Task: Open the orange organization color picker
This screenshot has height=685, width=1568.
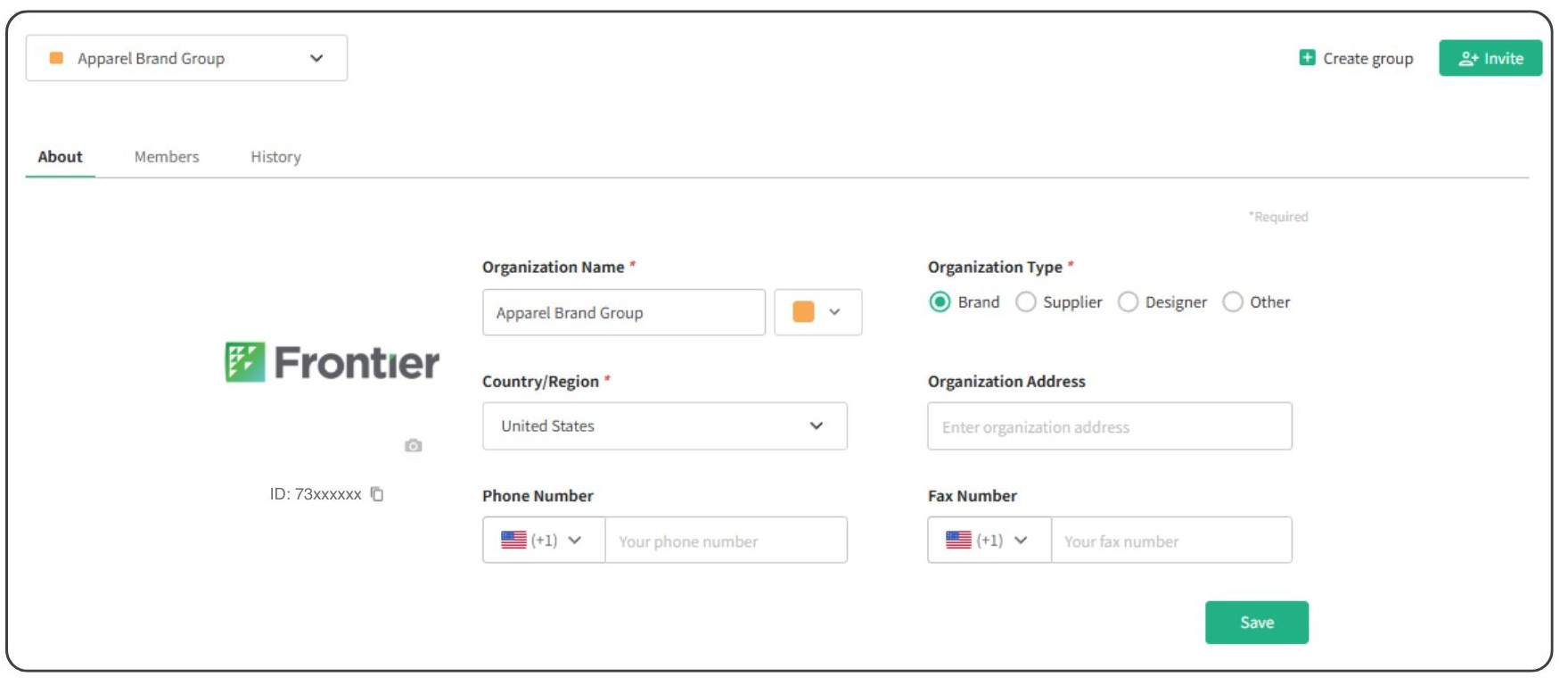Action: click(x=817, y=312)
